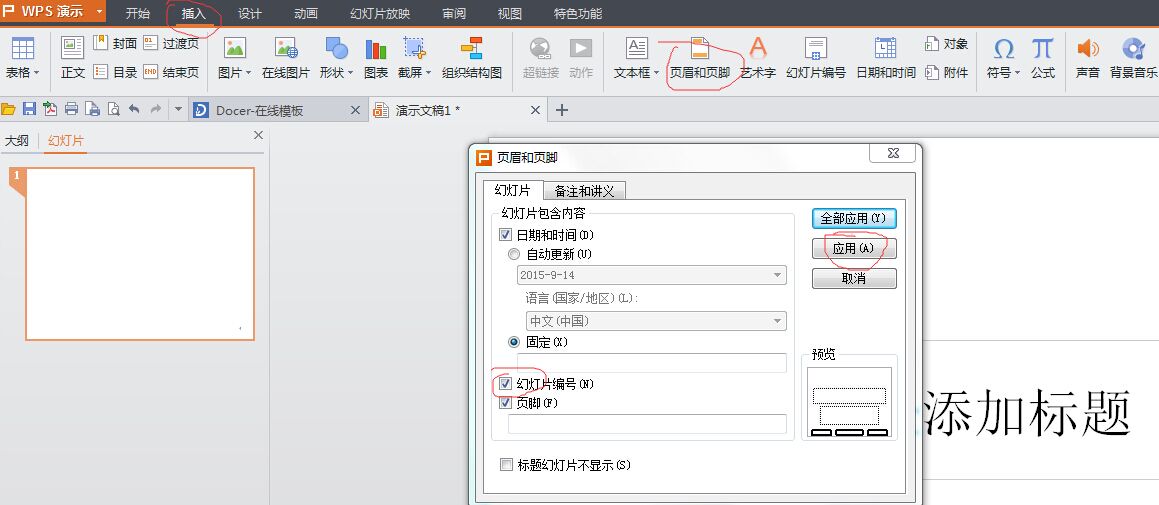This screenshot has width=1159, height=505.
Task: Insert 声音 audio
Action: pyautogui.click(x=1087, y=57)
